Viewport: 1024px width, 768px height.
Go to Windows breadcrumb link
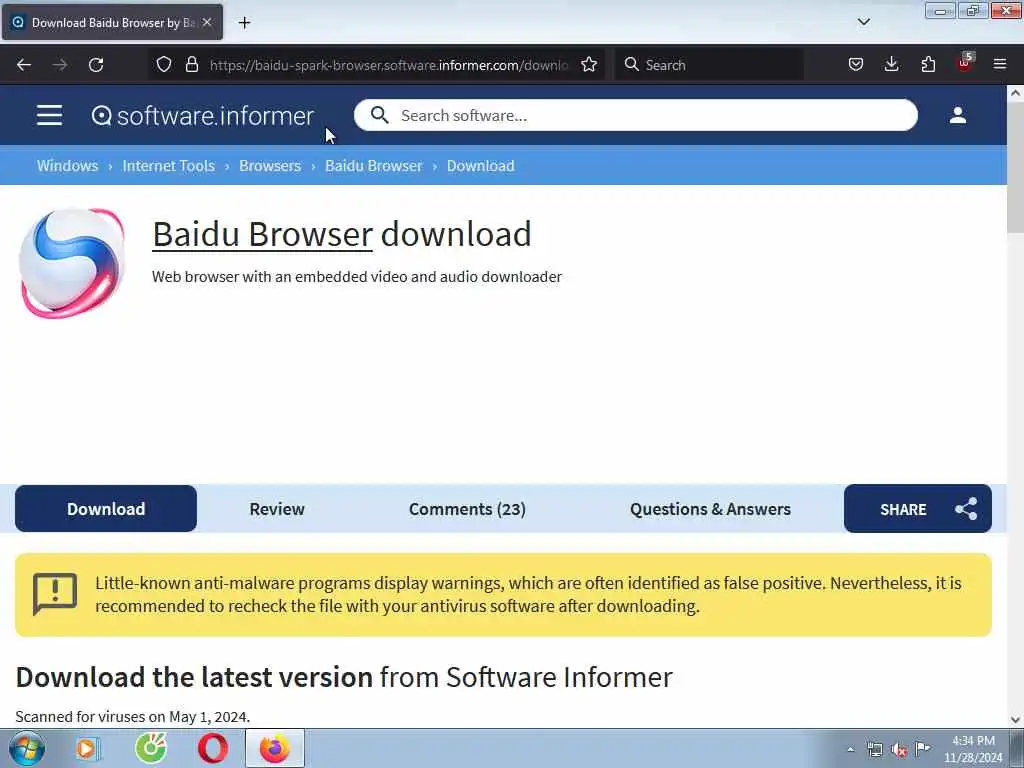pyautogui.click(x=67, y=166)
